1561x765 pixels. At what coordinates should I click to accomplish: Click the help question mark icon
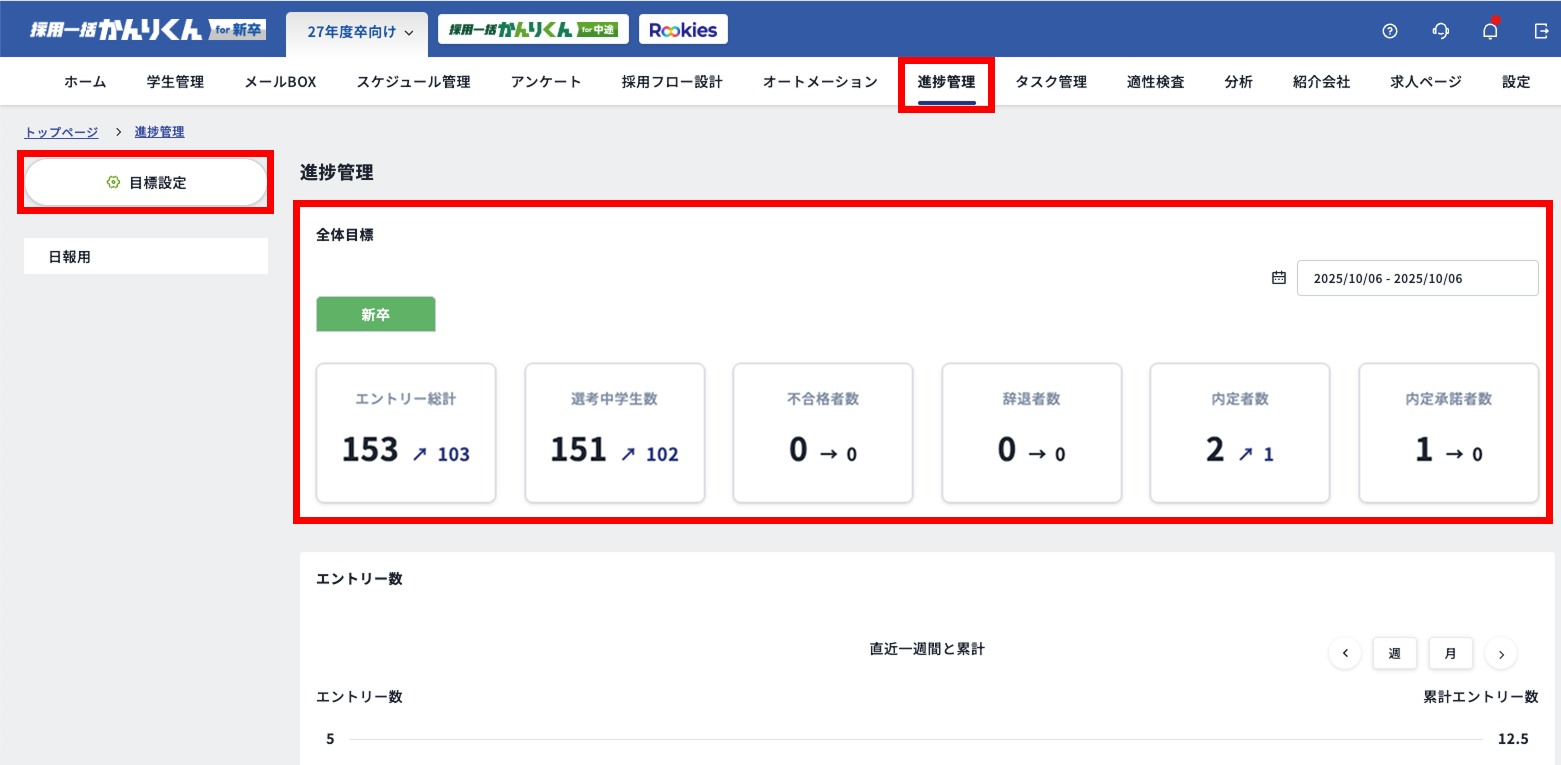pyautogui.click(x=1389, y=31)
